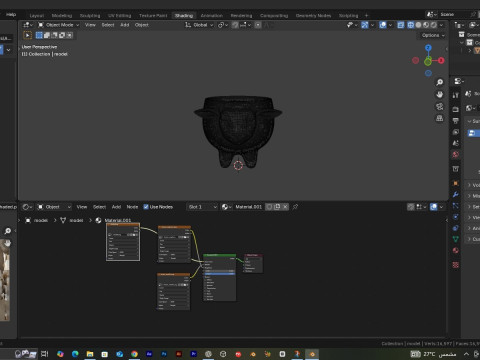Viewport: 480px width, 360px height.
Task: Open the Modifiers wrench properties tab
Action: pyautogui.click(x=456, y=195)
